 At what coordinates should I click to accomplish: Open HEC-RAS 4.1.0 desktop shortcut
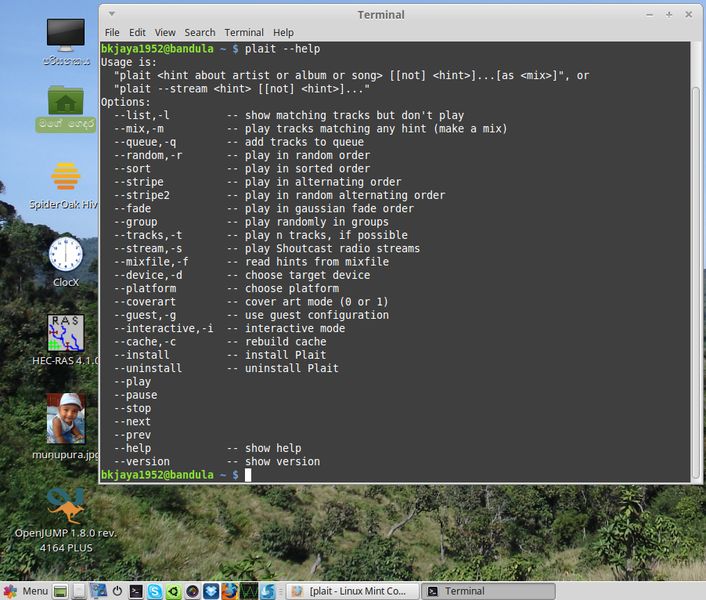click(x=66, y=340)
